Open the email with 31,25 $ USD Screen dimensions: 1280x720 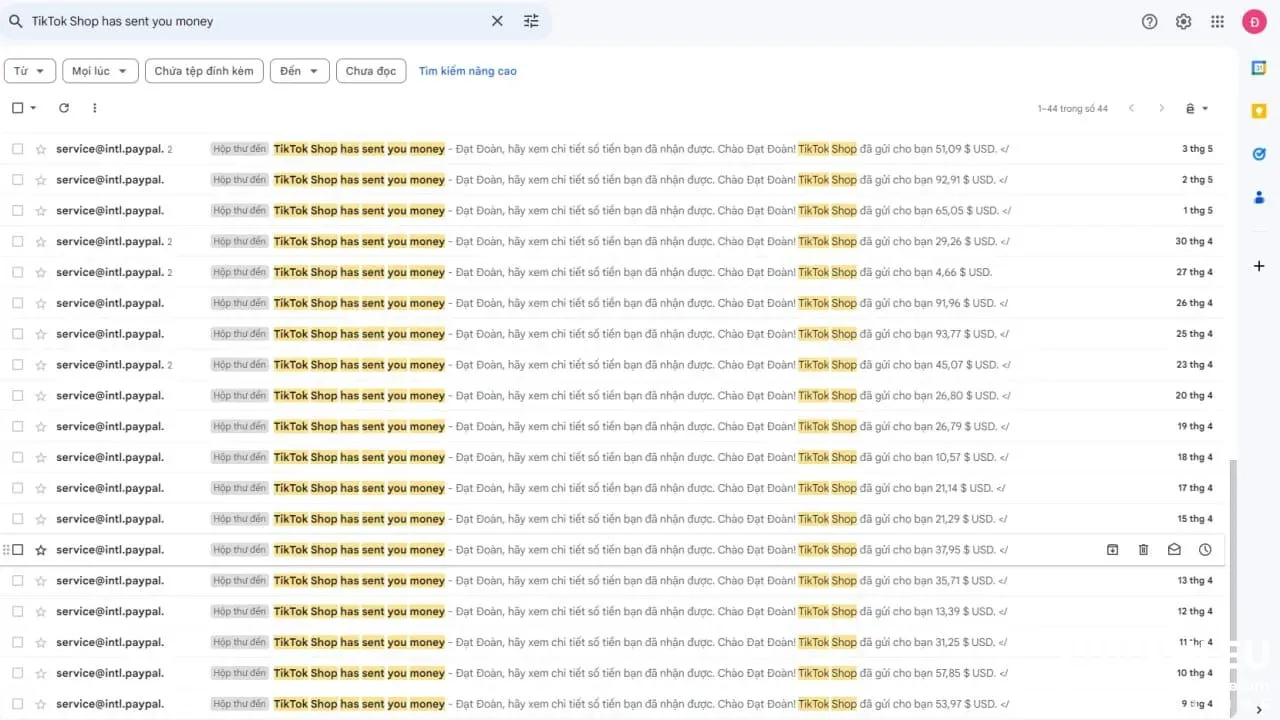coord(612,642)
